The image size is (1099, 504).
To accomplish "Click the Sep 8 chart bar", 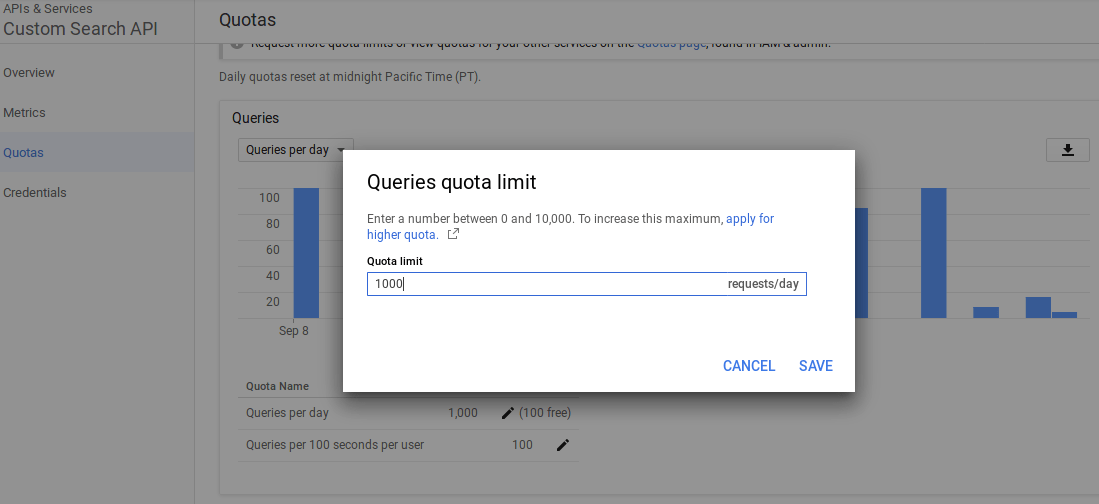I will (306, 253).
